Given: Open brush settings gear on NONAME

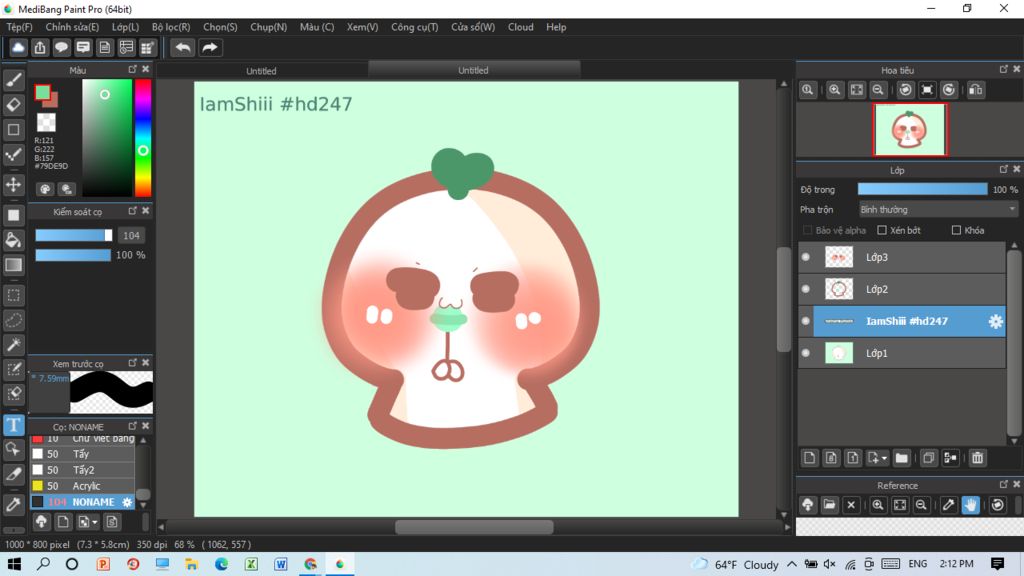Looking at the screenshot, I should coord(127,502).
